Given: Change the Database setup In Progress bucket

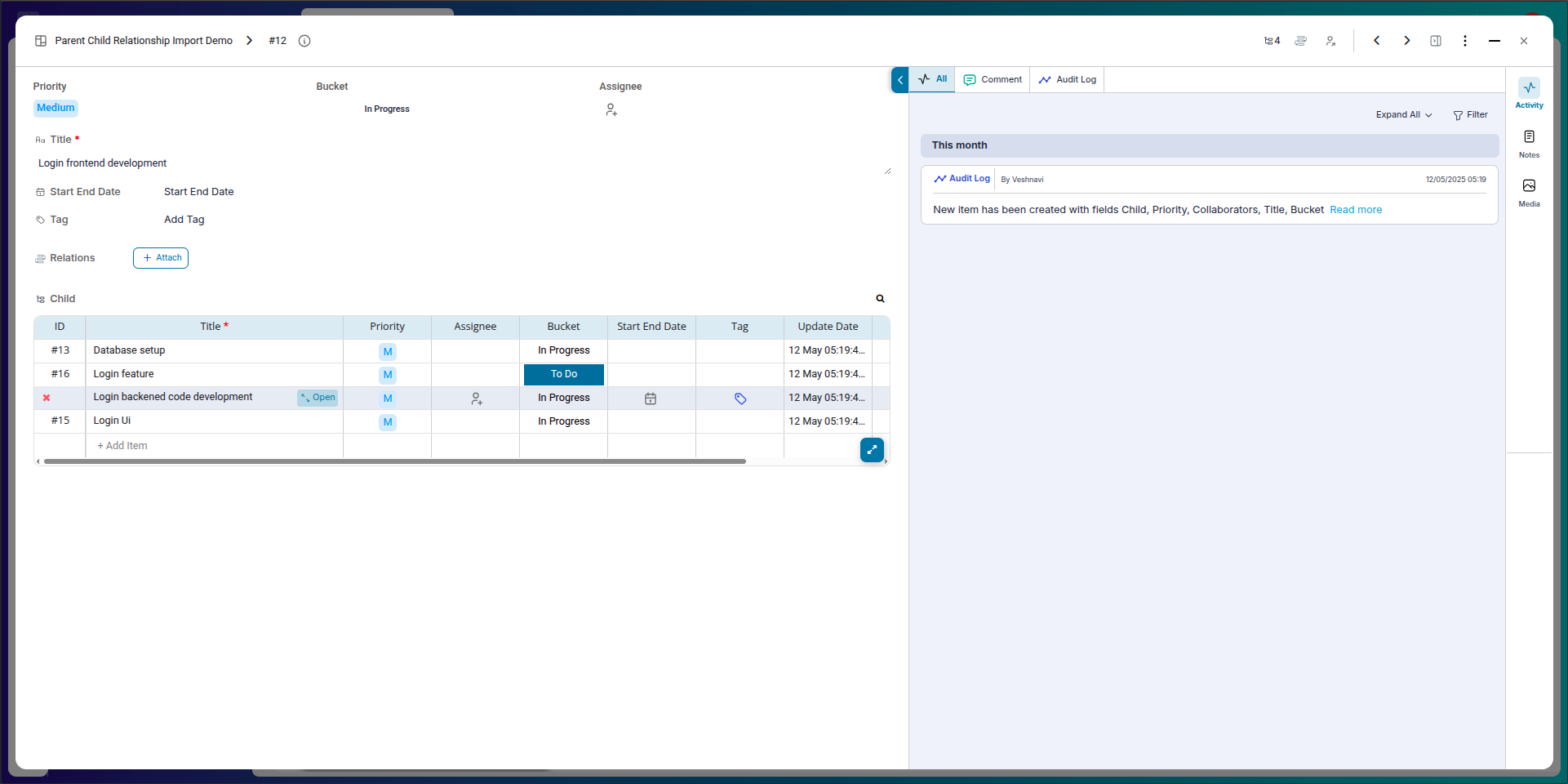Looking at the screenshot, I should 564,351.
